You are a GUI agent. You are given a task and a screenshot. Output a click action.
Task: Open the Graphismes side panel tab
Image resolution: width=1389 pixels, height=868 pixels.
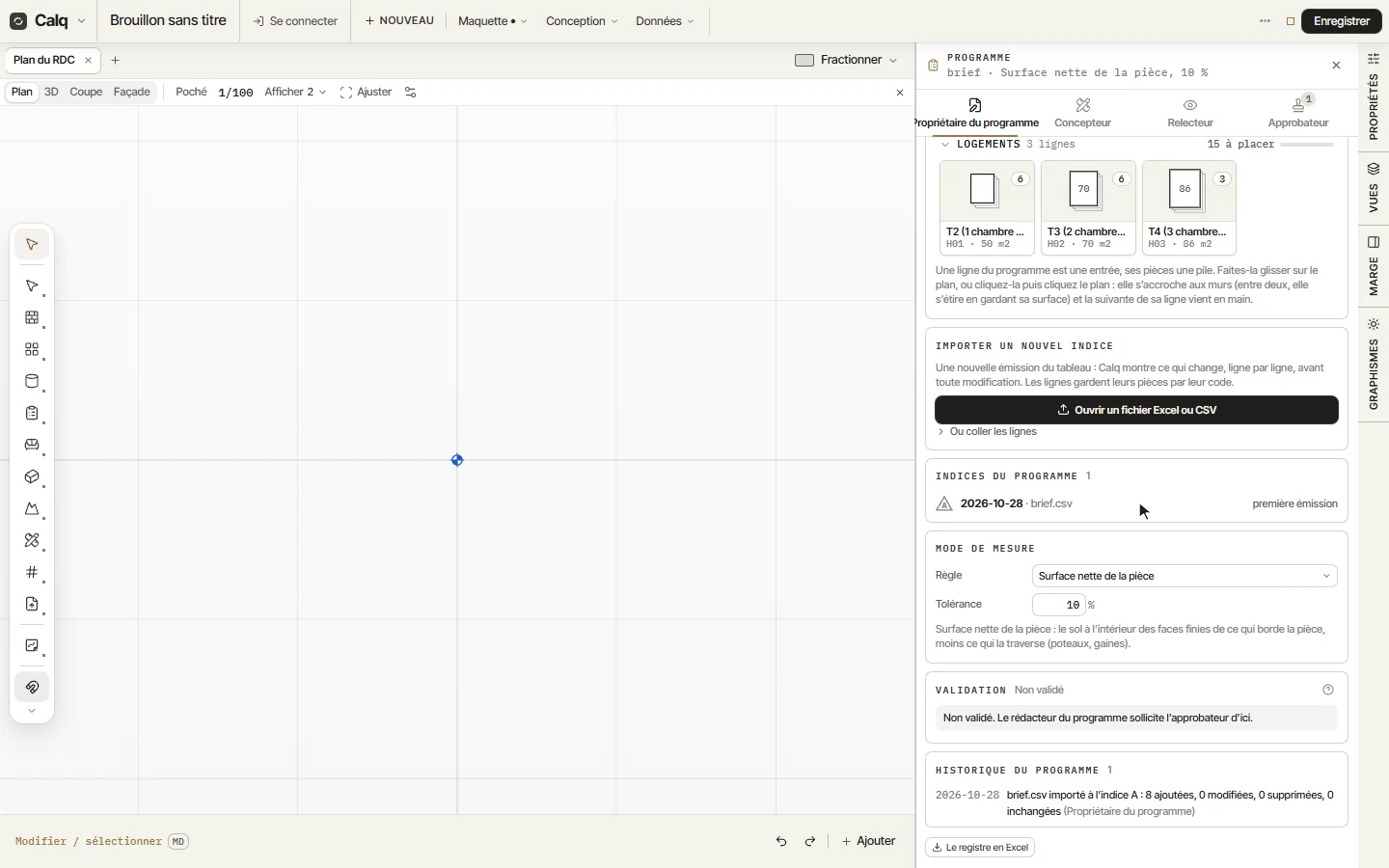(x=1374, y=364)
